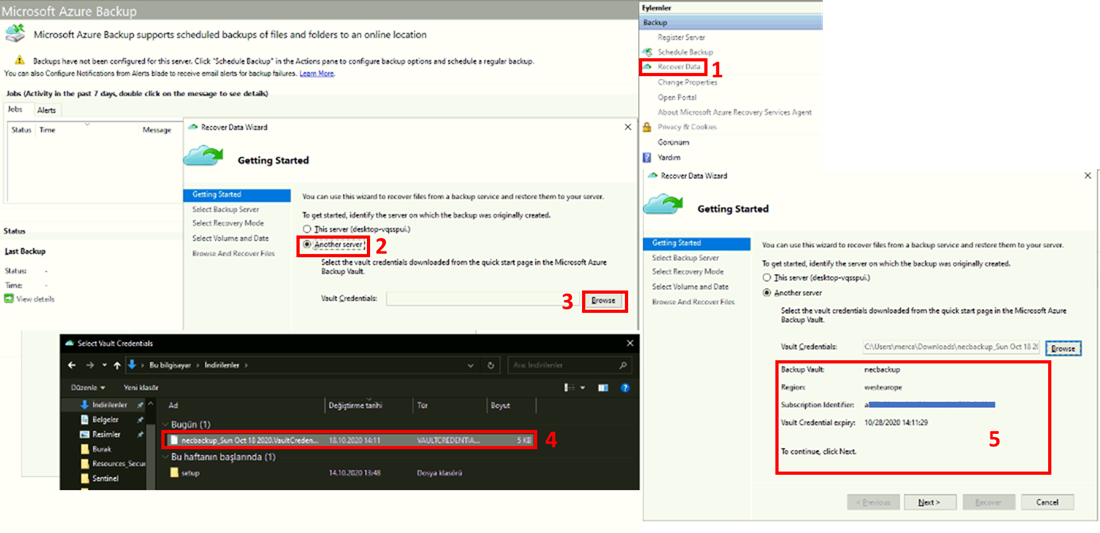Click Browse in the left wizard

(x=603, y=300)
